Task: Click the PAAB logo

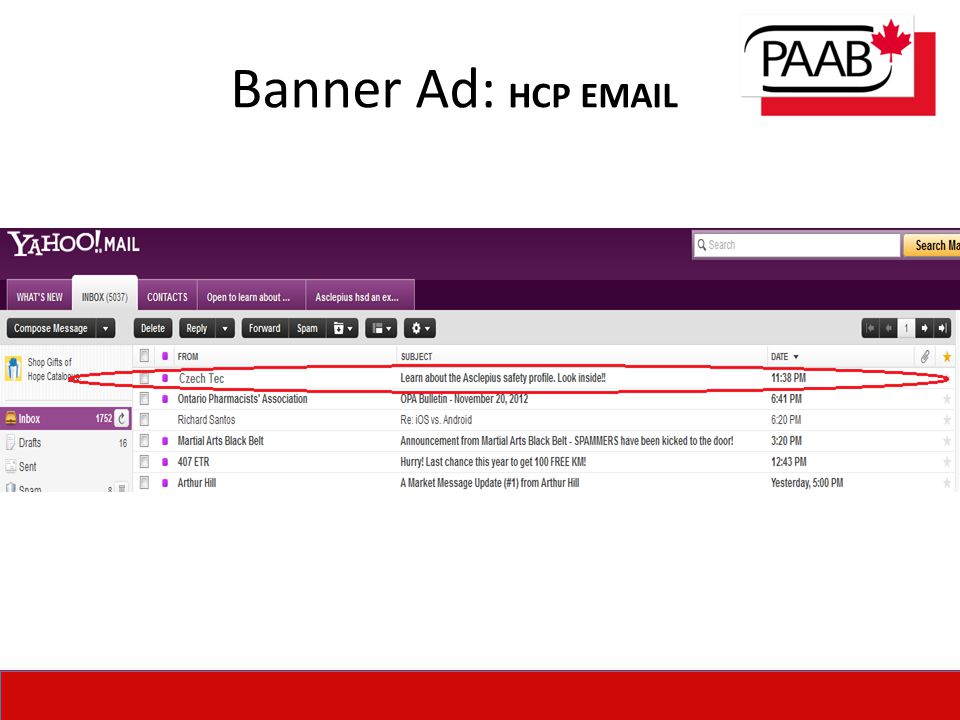Action: pyautogui.click(x=838, y=64)
